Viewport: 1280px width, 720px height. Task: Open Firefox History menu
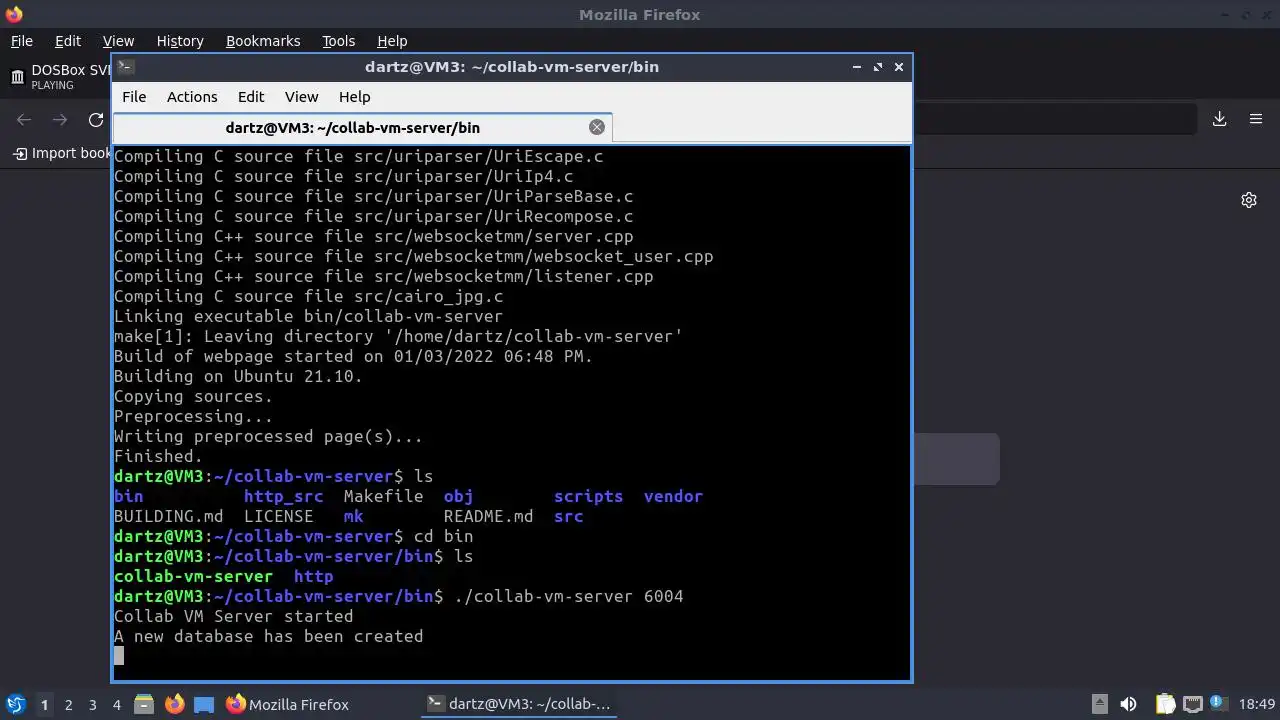pos(180,41)
